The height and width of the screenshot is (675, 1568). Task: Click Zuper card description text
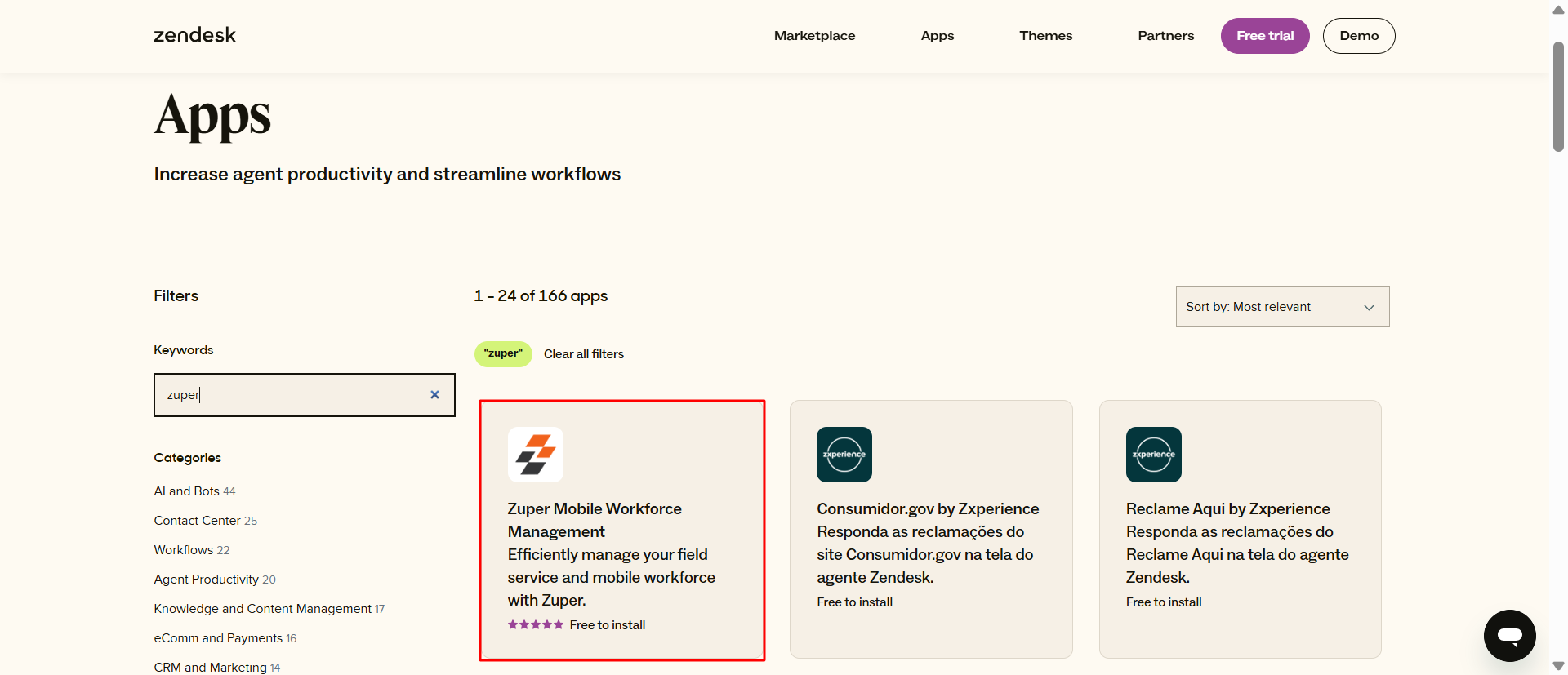pos(612,577)
